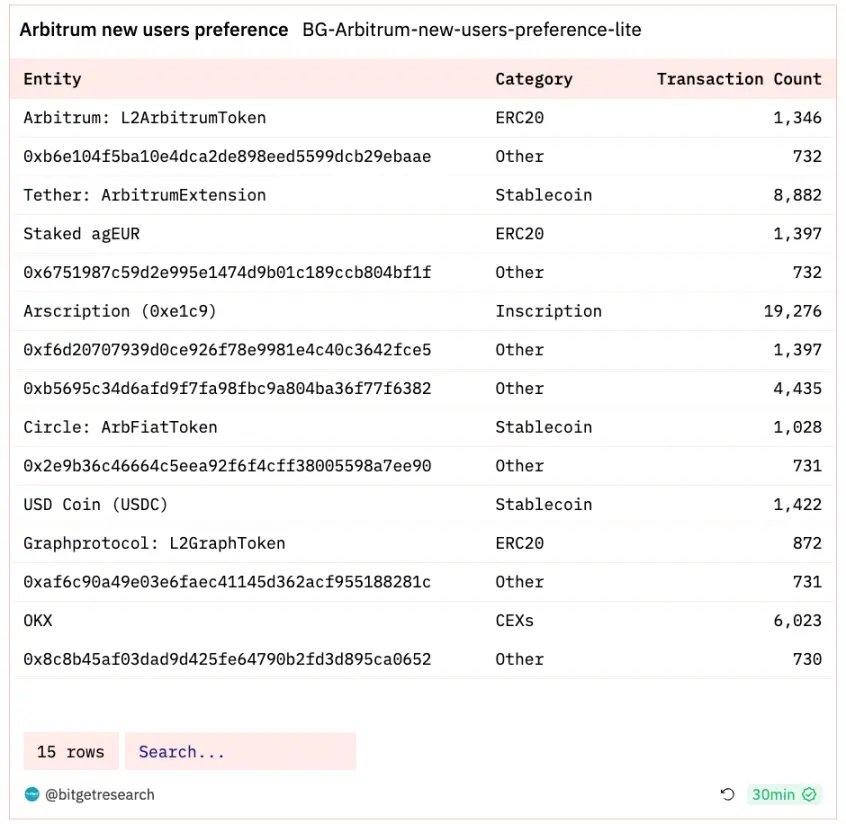Screen dimensions: 846x824
Task: Sort by Entity column header
Action: point(52,79)
